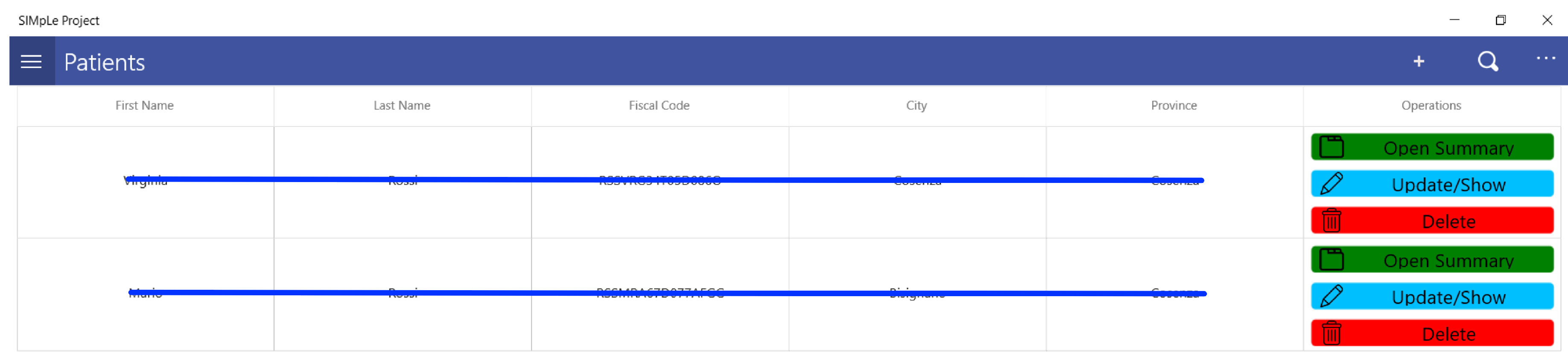
Task: Select the first patient's fiscal code cell
Action: click(x=660, y=180)
